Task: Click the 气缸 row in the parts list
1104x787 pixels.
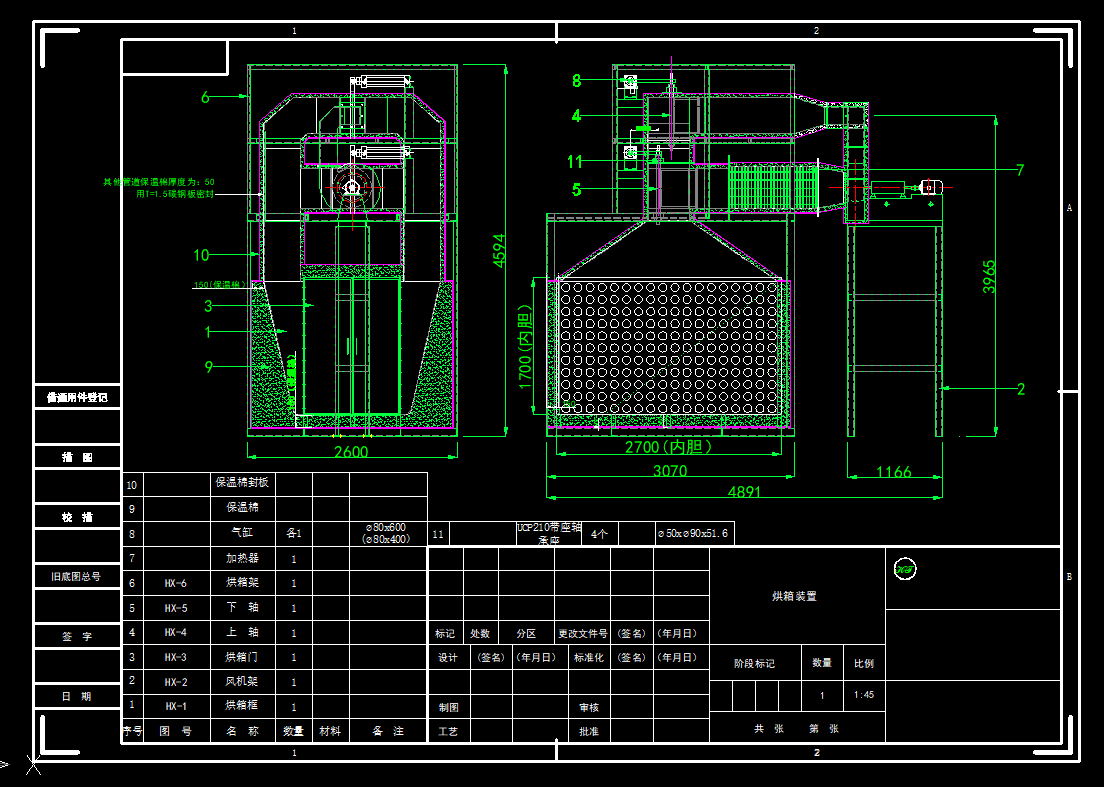Action: 240,533
